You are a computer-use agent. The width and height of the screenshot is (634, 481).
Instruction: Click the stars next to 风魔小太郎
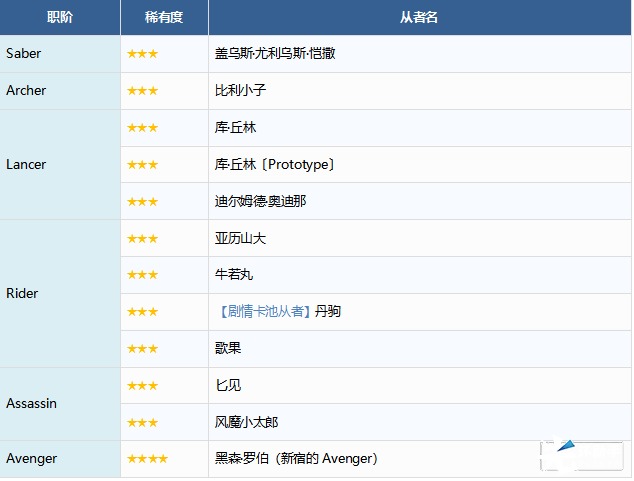[x=142, y=423]
